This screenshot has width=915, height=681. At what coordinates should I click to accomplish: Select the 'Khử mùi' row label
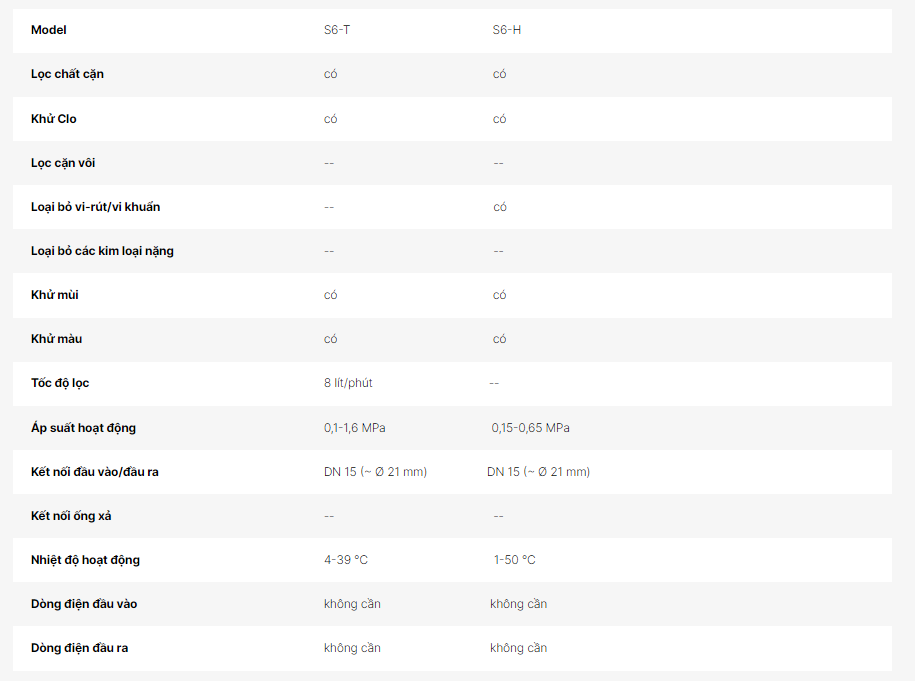(55, 295)
